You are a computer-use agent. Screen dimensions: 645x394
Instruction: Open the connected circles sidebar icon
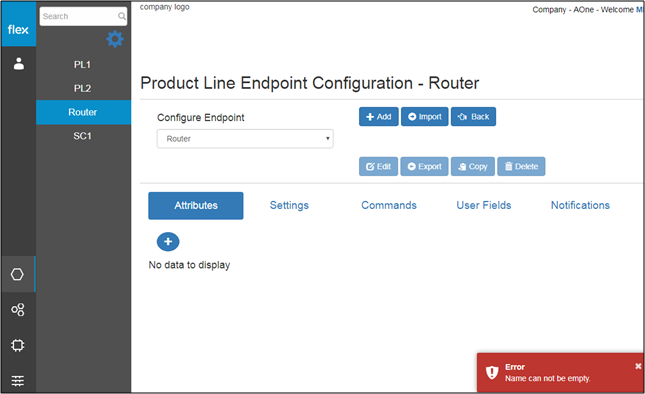point(18,309)
